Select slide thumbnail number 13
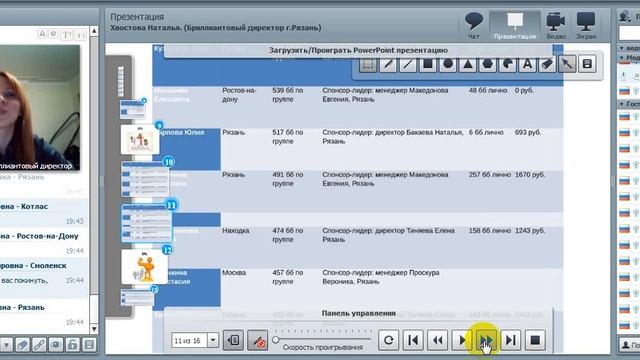Image resolution: width=640 pixels, height=360 pixels. (137, 297)
